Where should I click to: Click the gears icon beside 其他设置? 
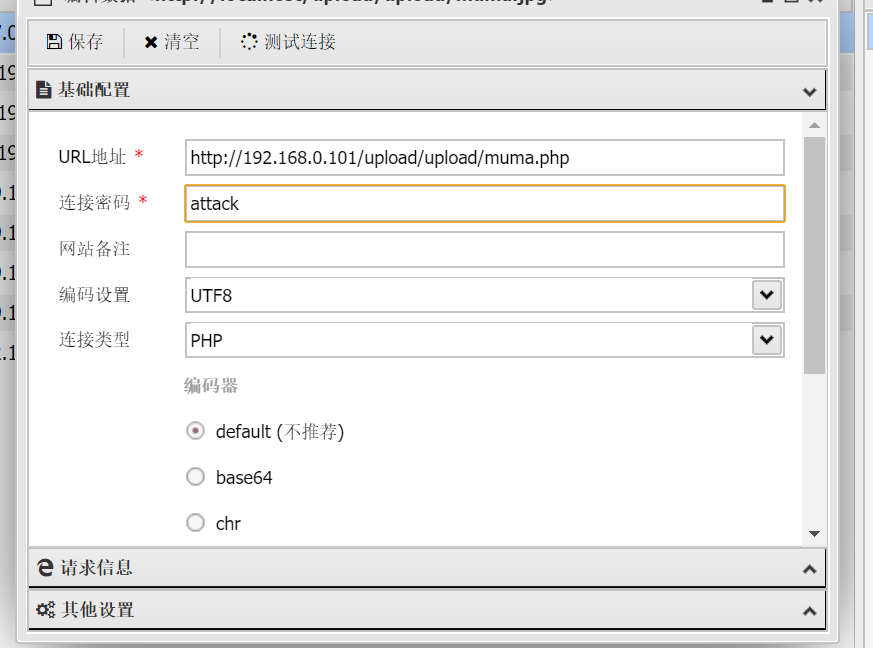[45, 610]
